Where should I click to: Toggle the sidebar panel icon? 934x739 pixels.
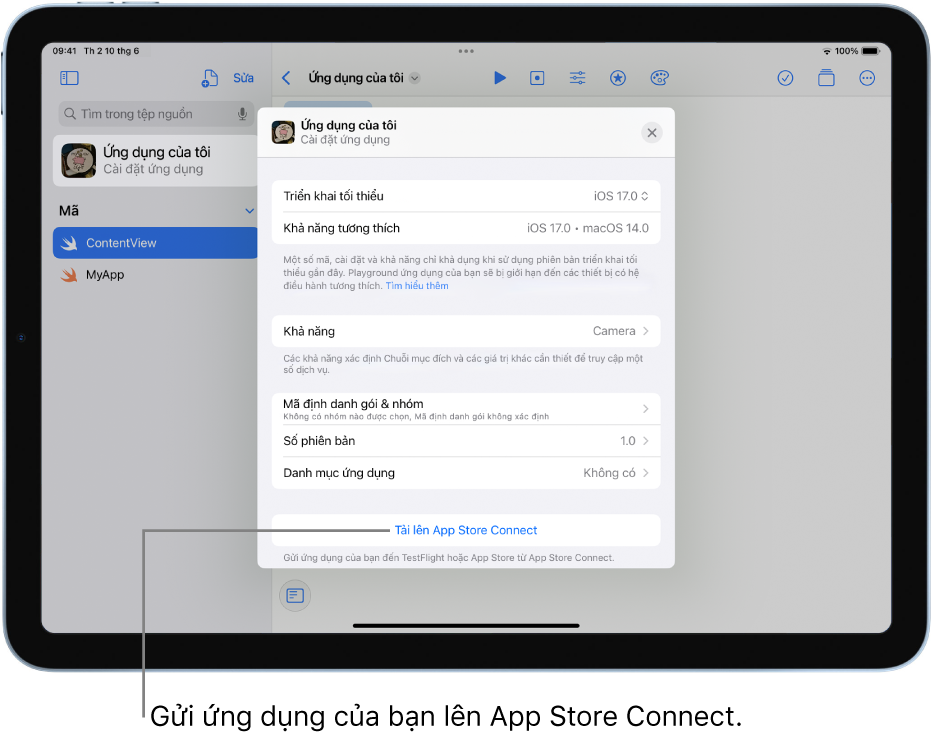[x=69, y=78]
